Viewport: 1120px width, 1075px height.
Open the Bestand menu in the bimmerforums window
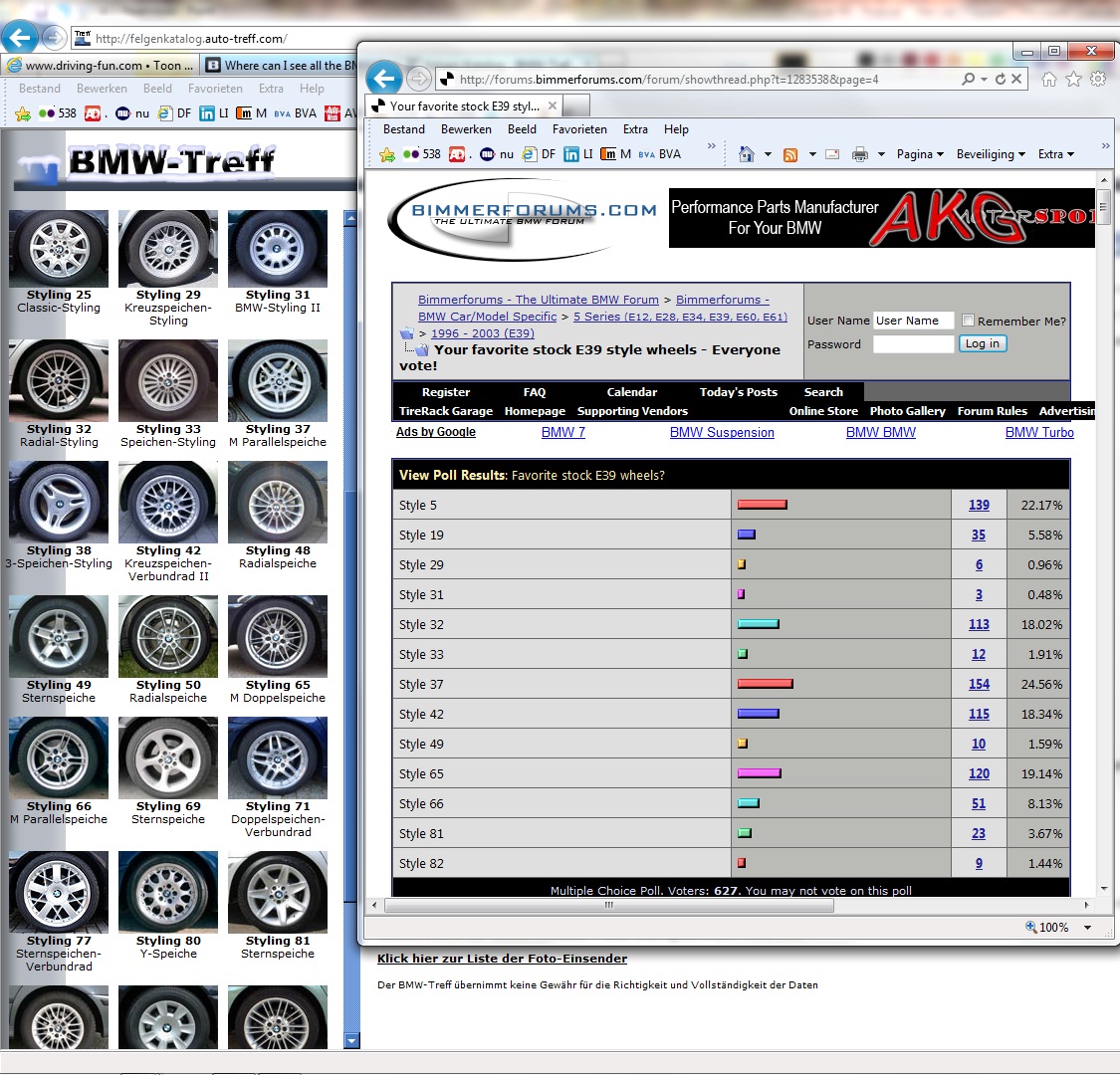403,129
